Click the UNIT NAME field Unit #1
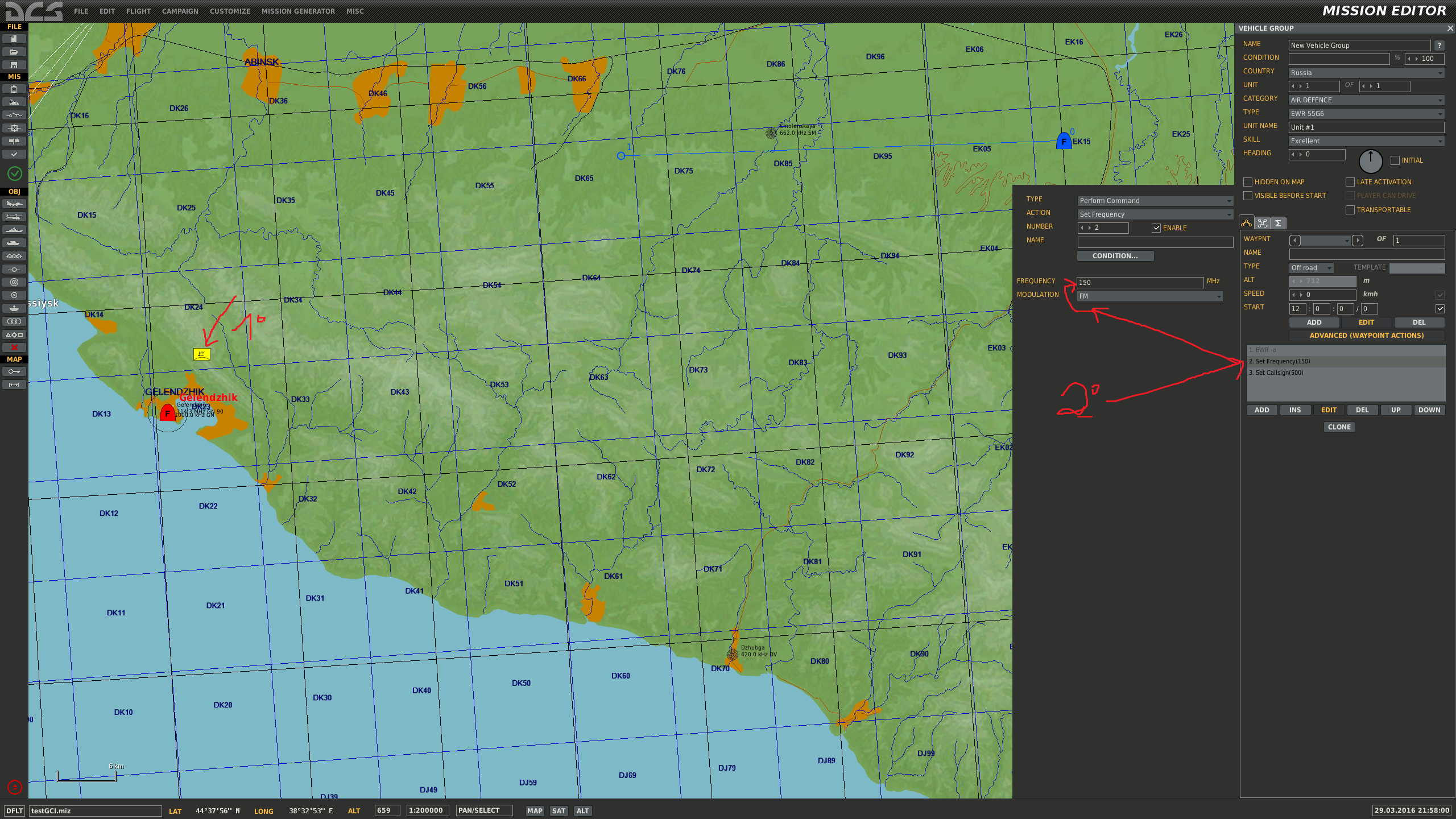The width and height of the screenshot is (1456, 819). (1366, 127)
